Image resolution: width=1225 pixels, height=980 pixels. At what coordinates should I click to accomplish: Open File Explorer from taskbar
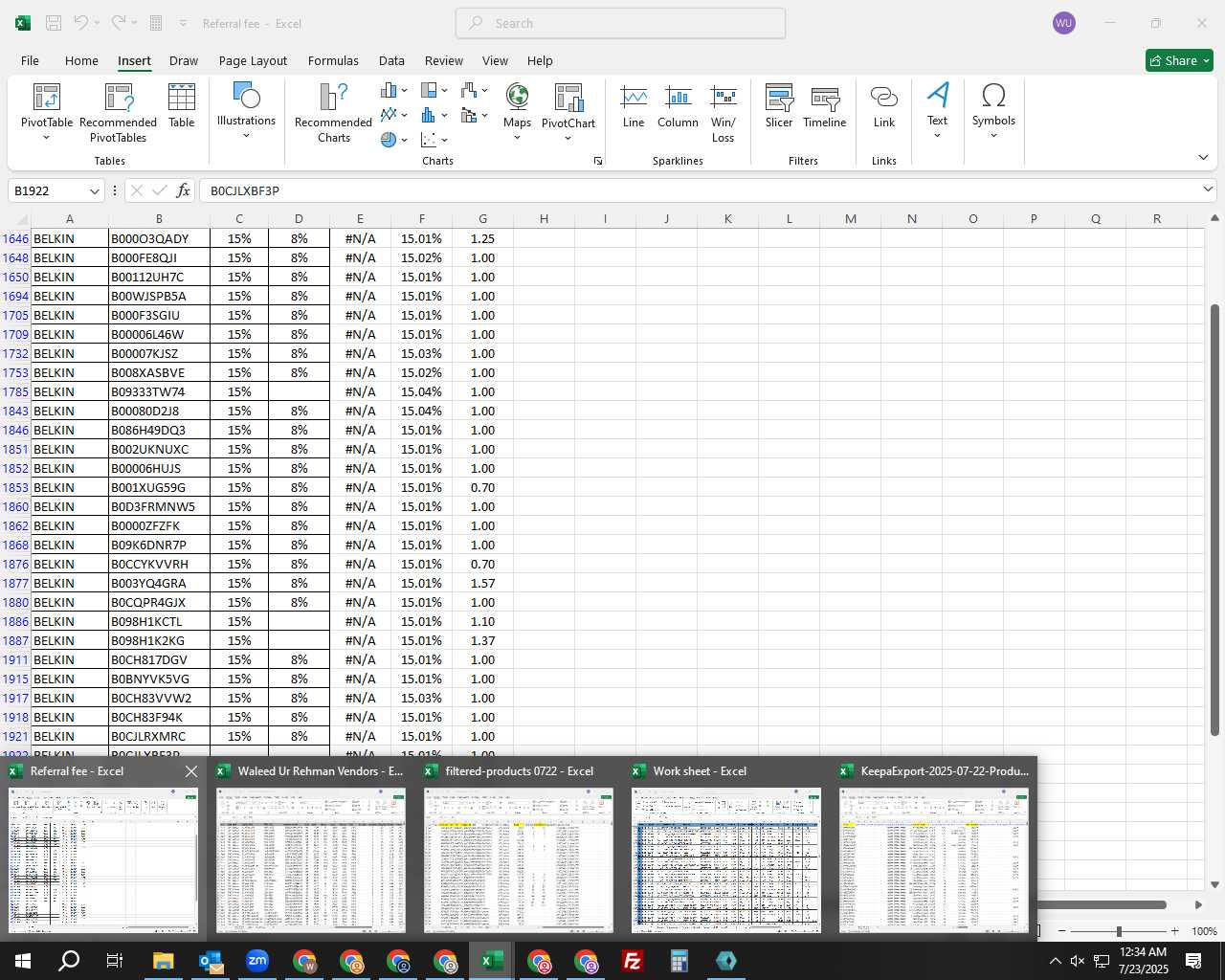pos(163,961)
